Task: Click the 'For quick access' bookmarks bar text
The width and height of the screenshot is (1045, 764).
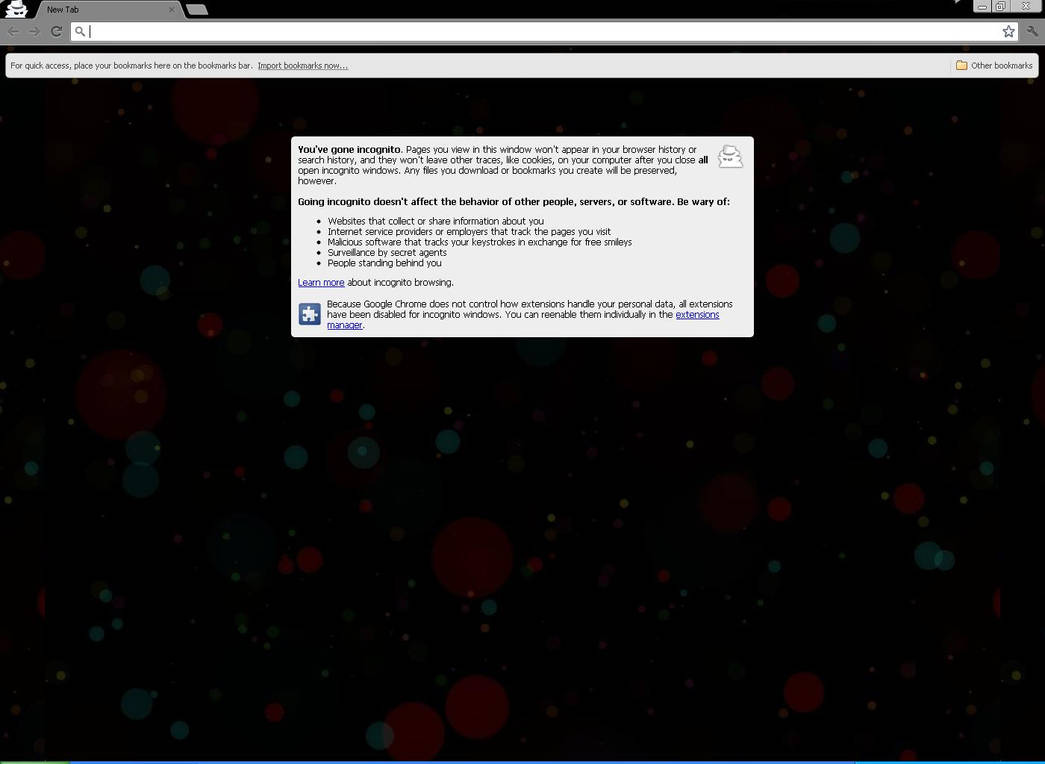Action: coord(131,65)
